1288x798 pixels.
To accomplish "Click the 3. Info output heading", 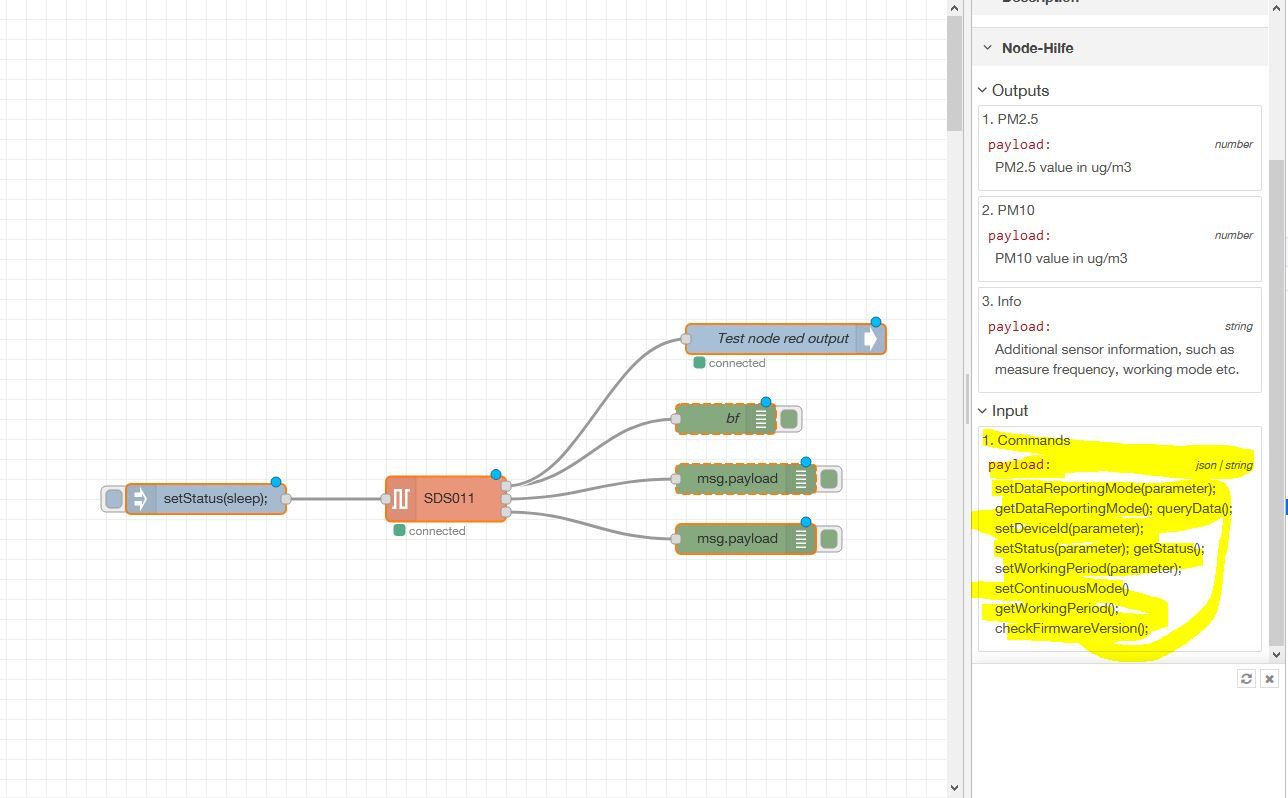I will coord(1001,301).
